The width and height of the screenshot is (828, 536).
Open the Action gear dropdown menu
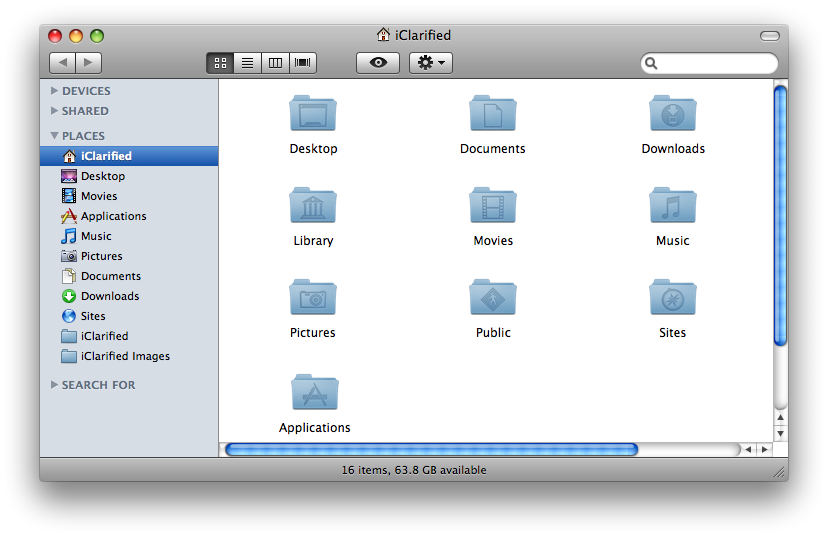click(432, 63)
